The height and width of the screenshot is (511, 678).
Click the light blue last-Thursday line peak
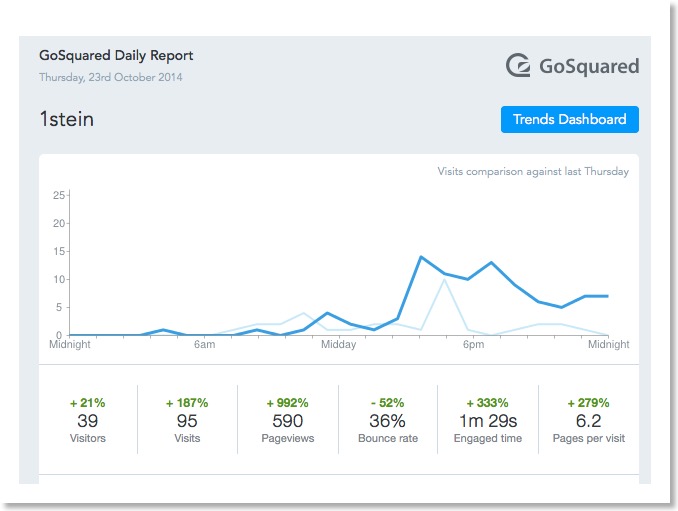(x=444, y=280)
